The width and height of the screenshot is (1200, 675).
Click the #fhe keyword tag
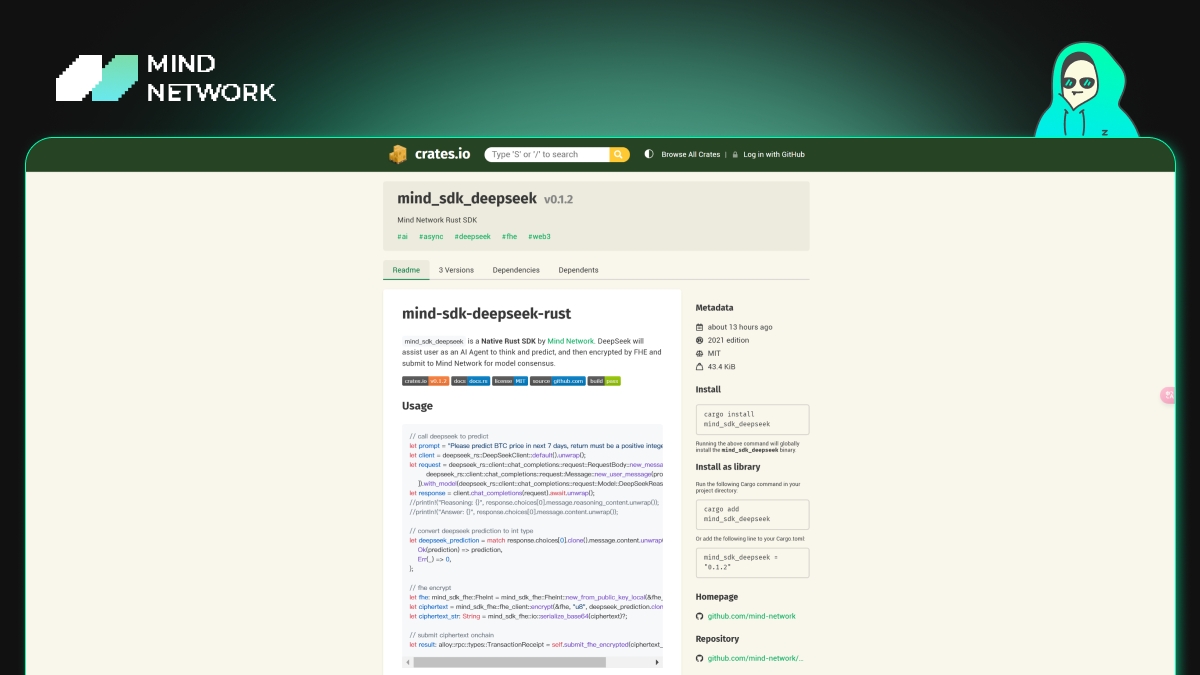509,237
